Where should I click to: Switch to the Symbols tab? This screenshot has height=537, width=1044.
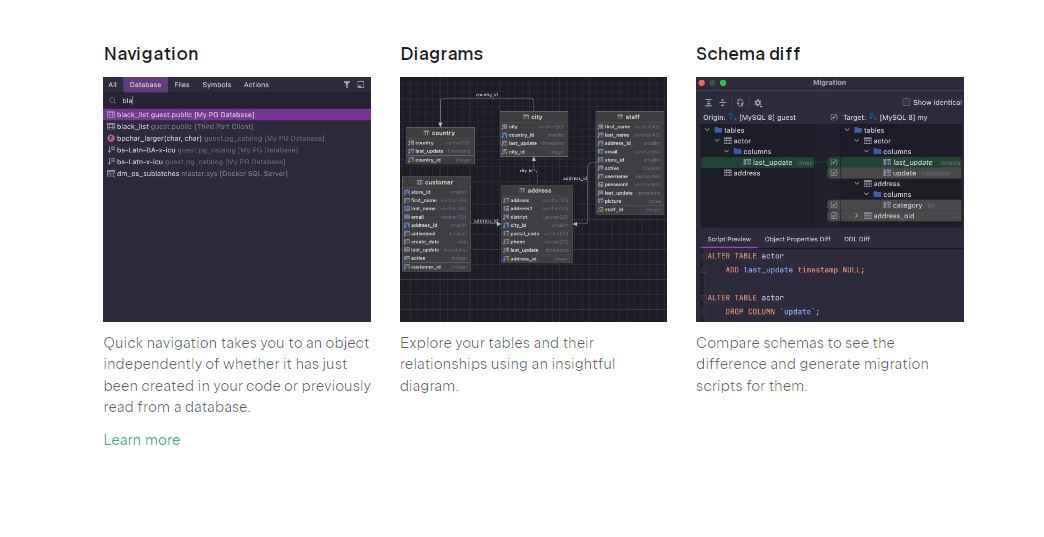click(216, 85)
